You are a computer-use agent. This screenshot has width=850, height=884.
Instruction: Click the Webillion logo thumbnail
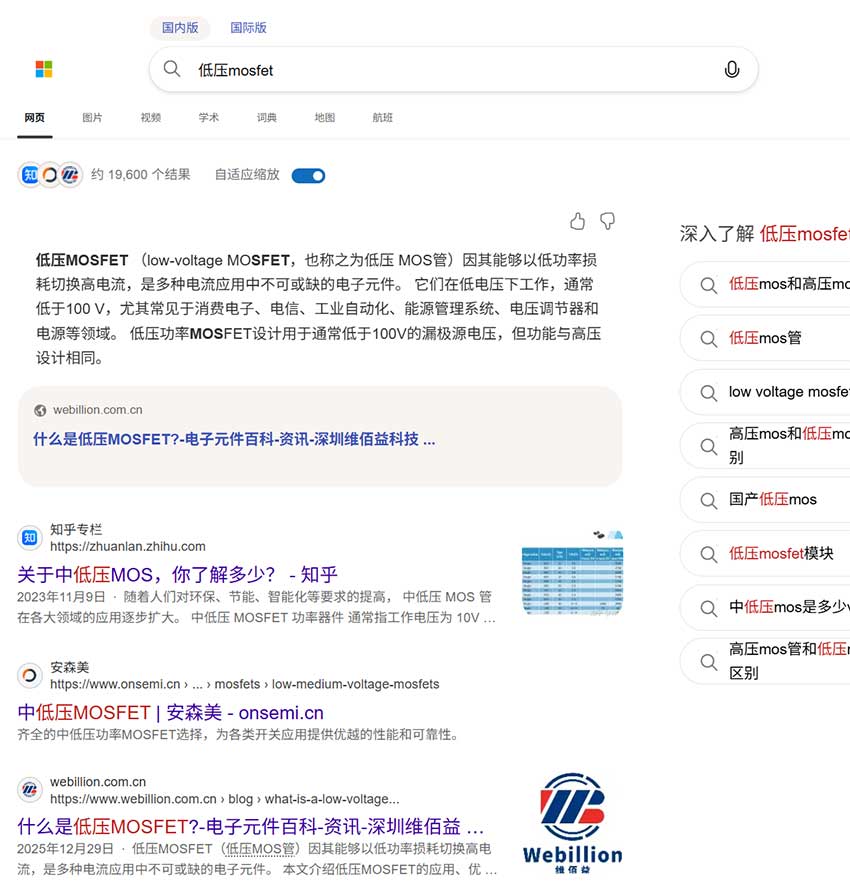pyautogui.click(x=572, y=823)
